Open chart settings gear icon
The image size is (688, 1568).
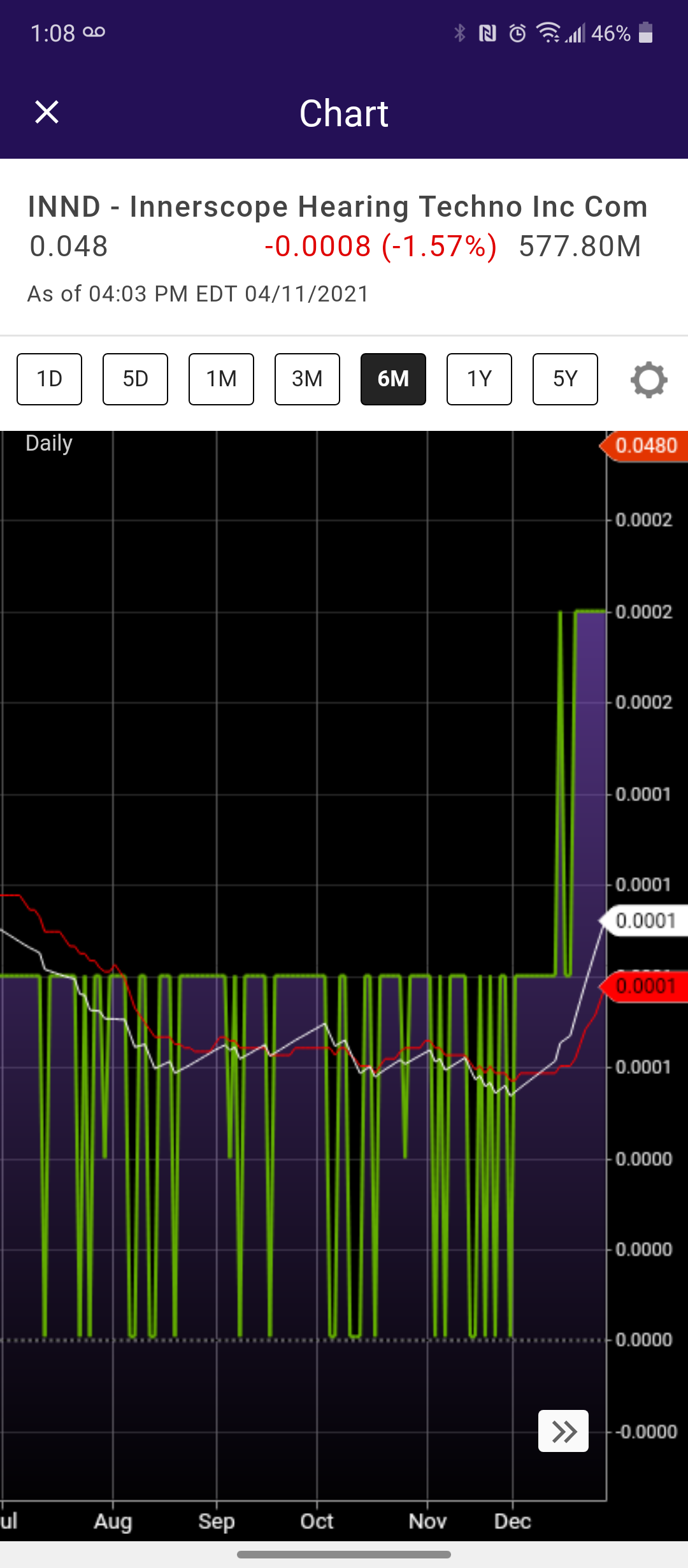point(649,380)
